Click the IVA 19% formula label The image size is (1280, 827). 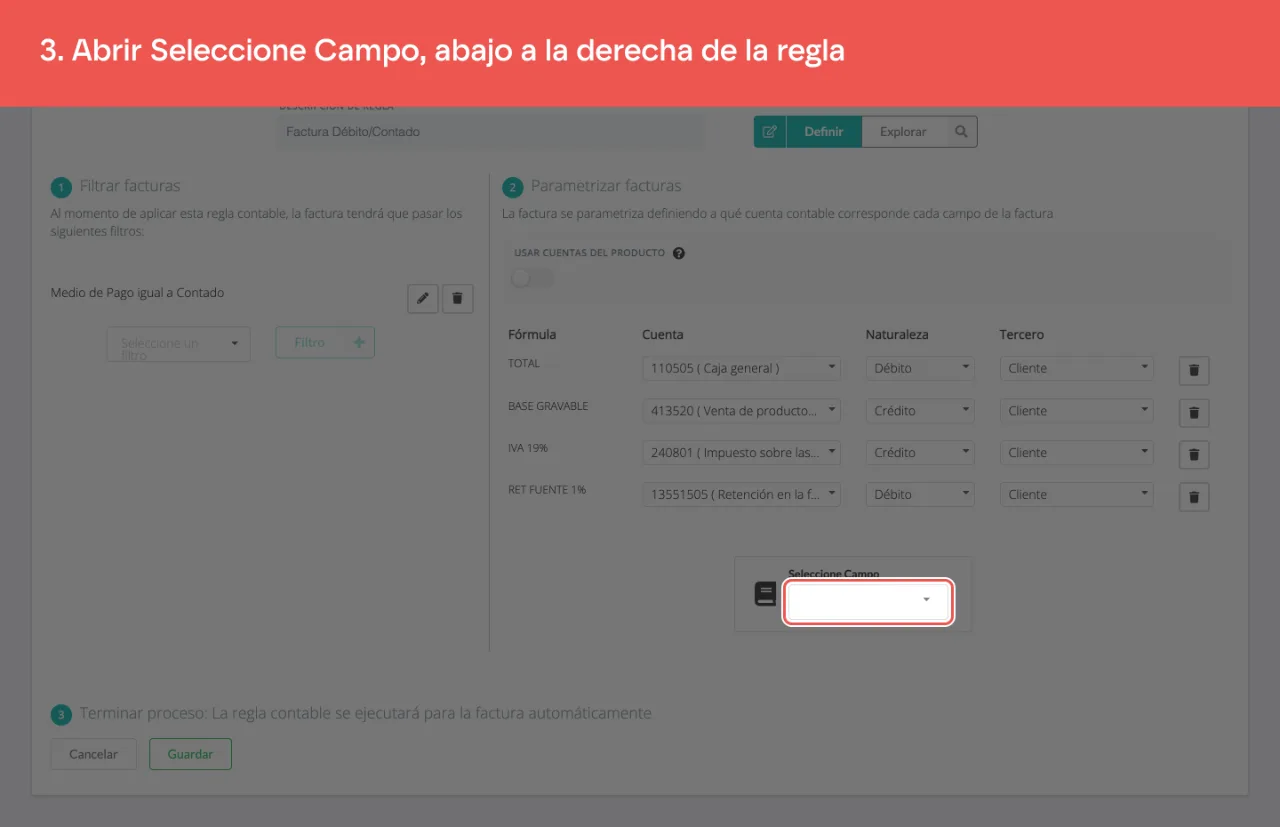tap(528, 448)
